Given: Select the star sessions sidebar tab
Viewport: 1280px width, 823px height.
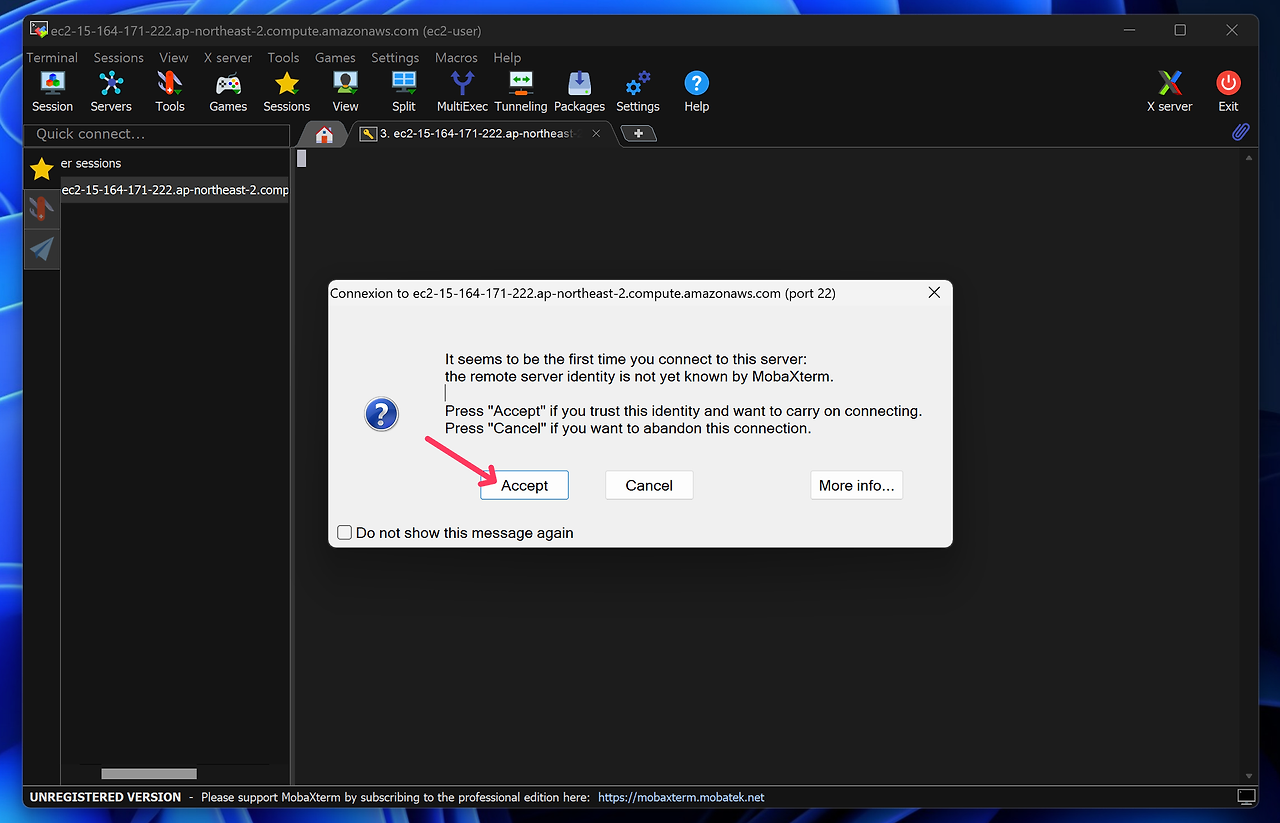Looking at the screenshot, I should 41,169.
